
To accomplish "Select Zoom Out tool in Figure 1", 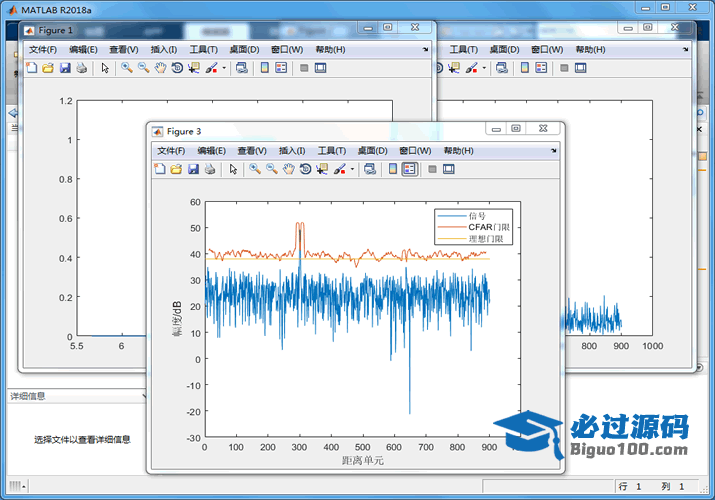I will click(144, 68).
